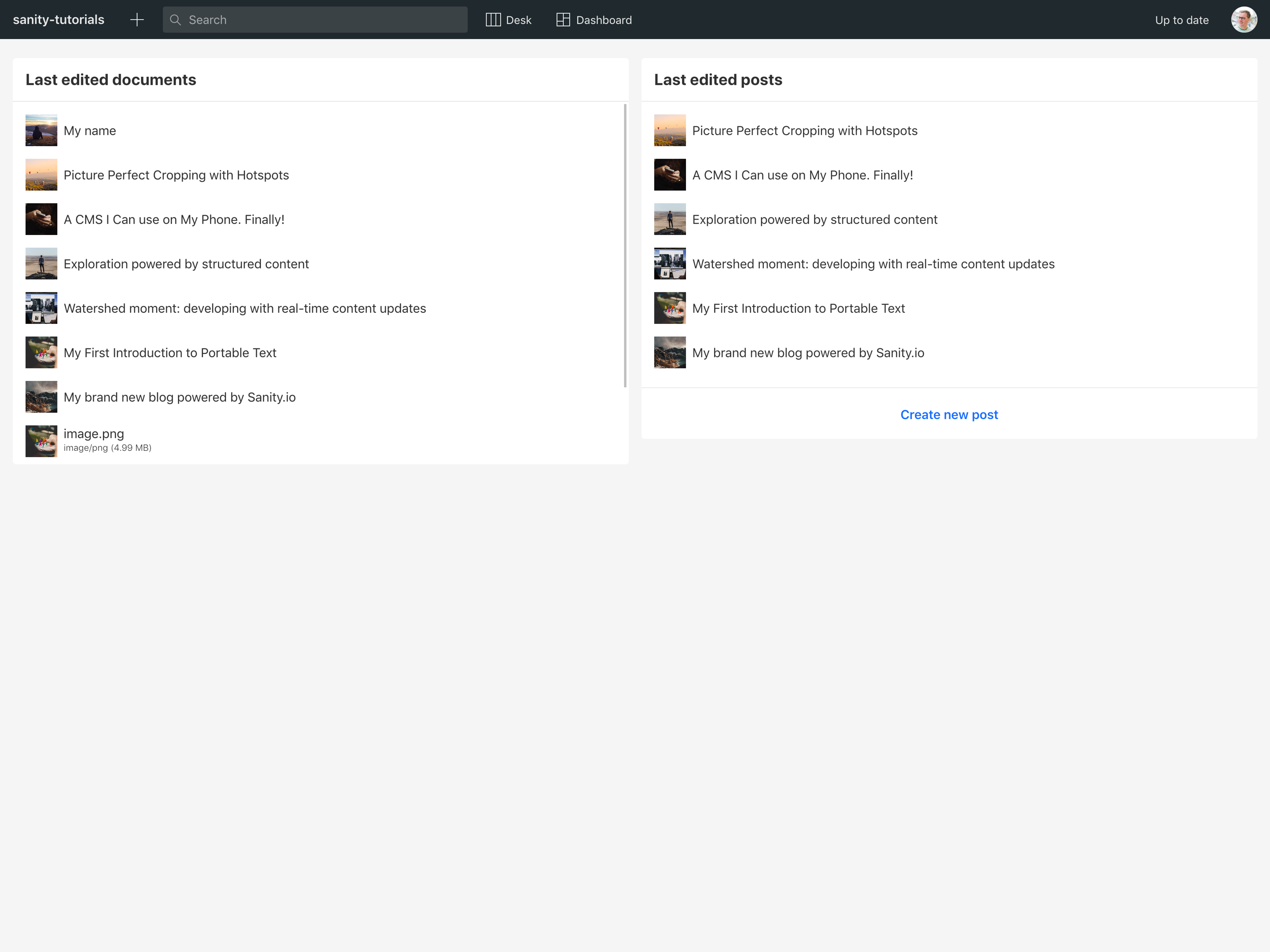Viewport: 1270px width, 952px height.
Task: Open Exploration powered by structured content in documents
Action: click(x=186, y=264)
